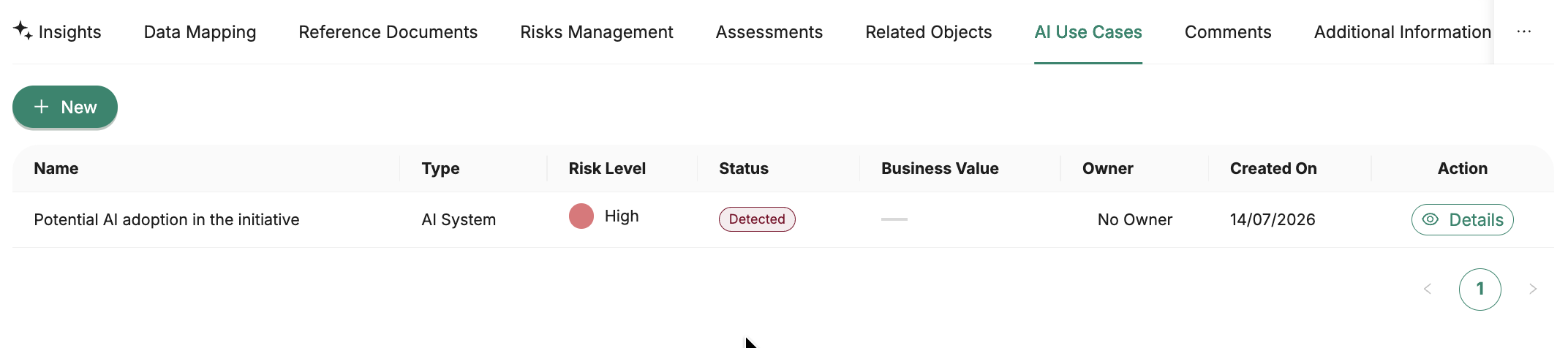The height and width of the screenshot is (348, 1568).
Task: Open the more tabs ellipsis menu
Action: click(x=1524, y=31)
